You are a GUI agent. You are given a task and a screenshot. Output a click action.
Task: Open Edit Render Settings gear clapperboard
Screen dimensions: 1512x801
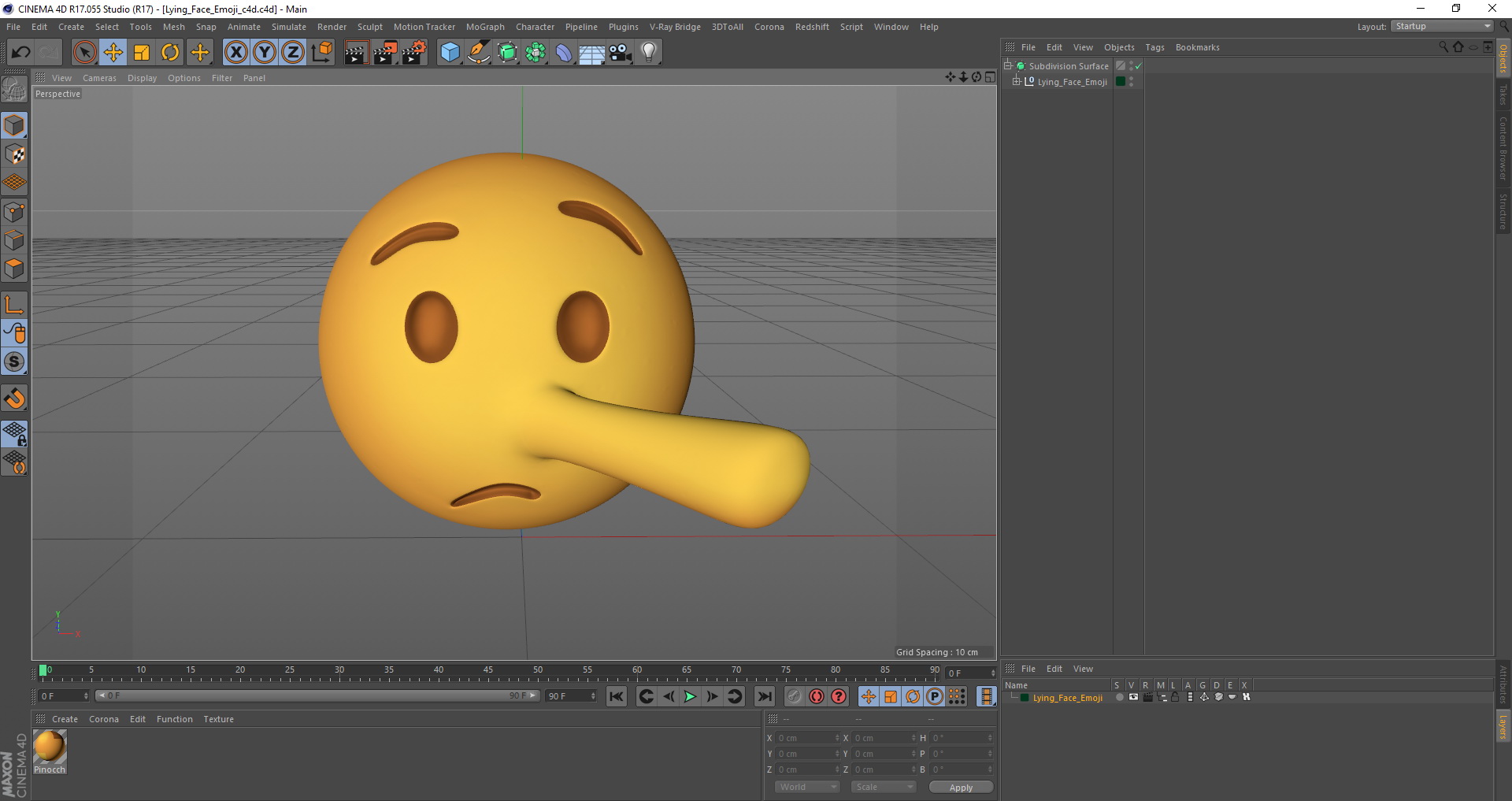point(414,53)
